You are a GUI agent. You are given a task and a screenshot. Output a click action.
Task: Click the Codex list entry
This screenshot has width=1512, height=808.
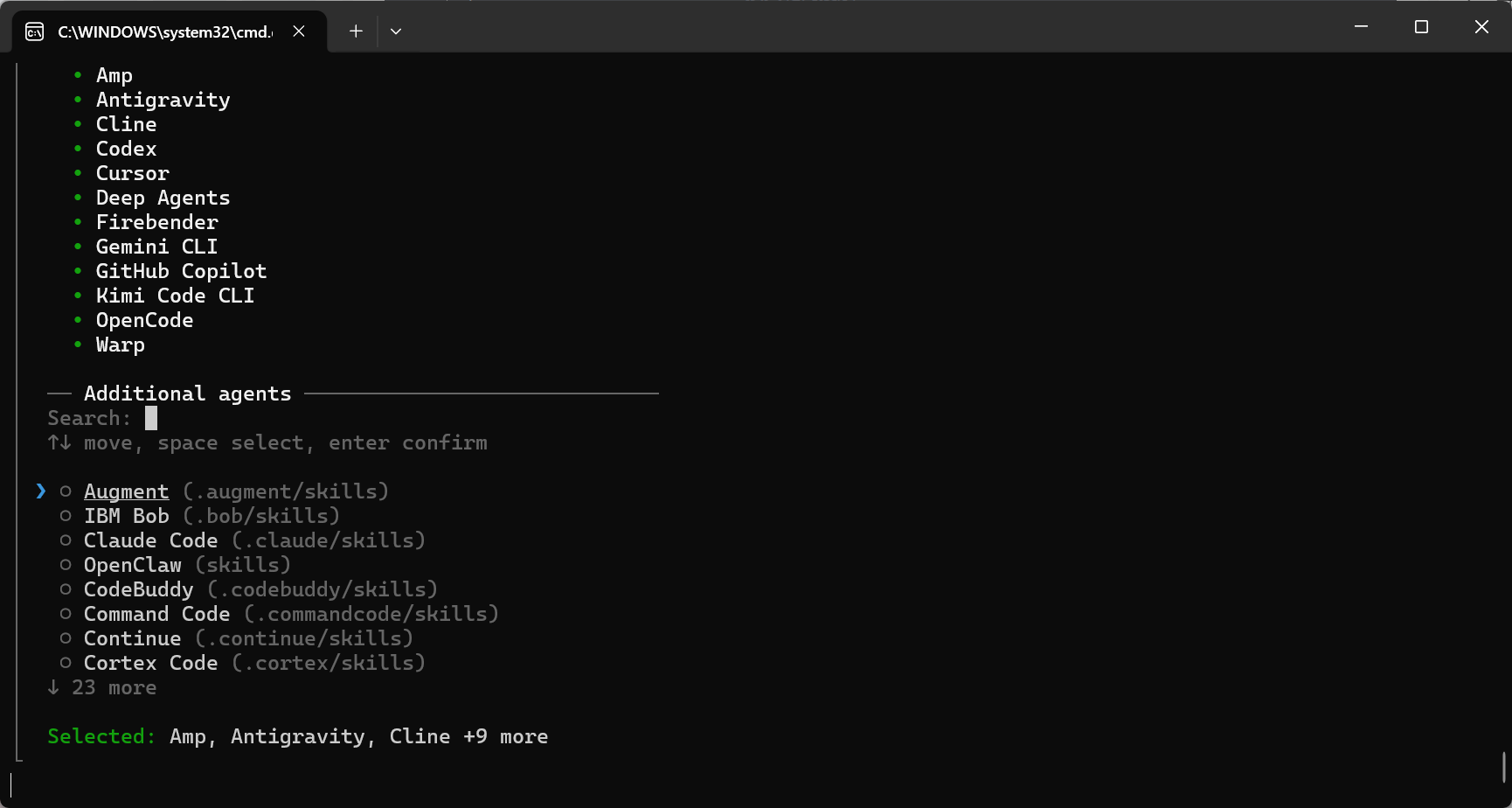click(127, 149)
